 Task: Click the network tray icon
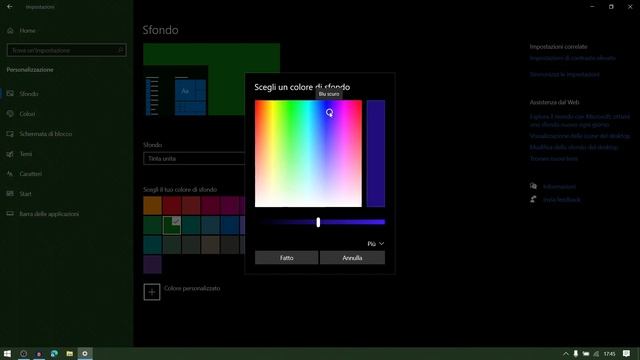coord(596,353)
